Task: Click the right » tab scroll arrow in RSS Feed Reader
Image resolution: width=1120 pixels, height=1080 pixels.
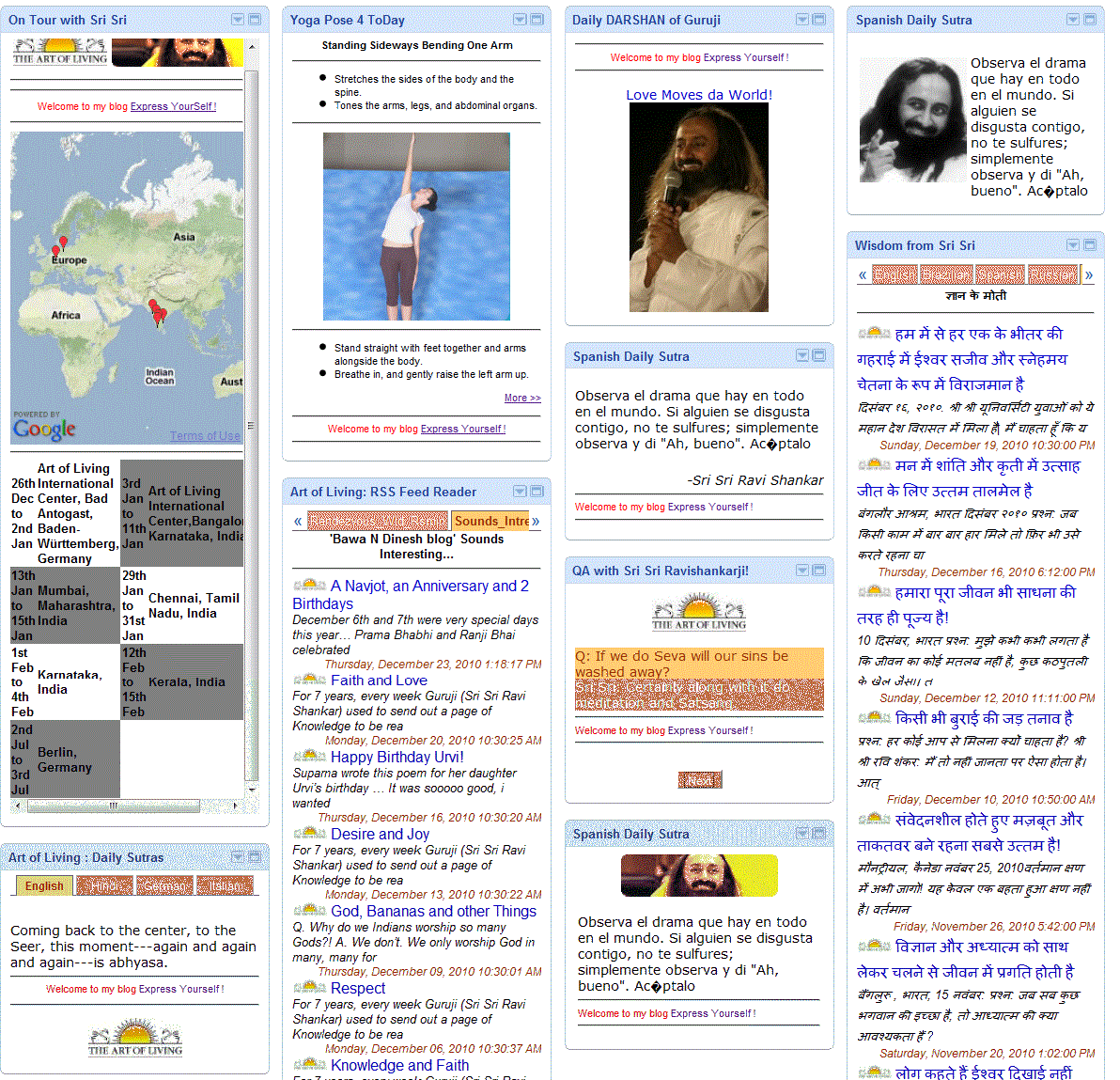Action: pos(536,521)
